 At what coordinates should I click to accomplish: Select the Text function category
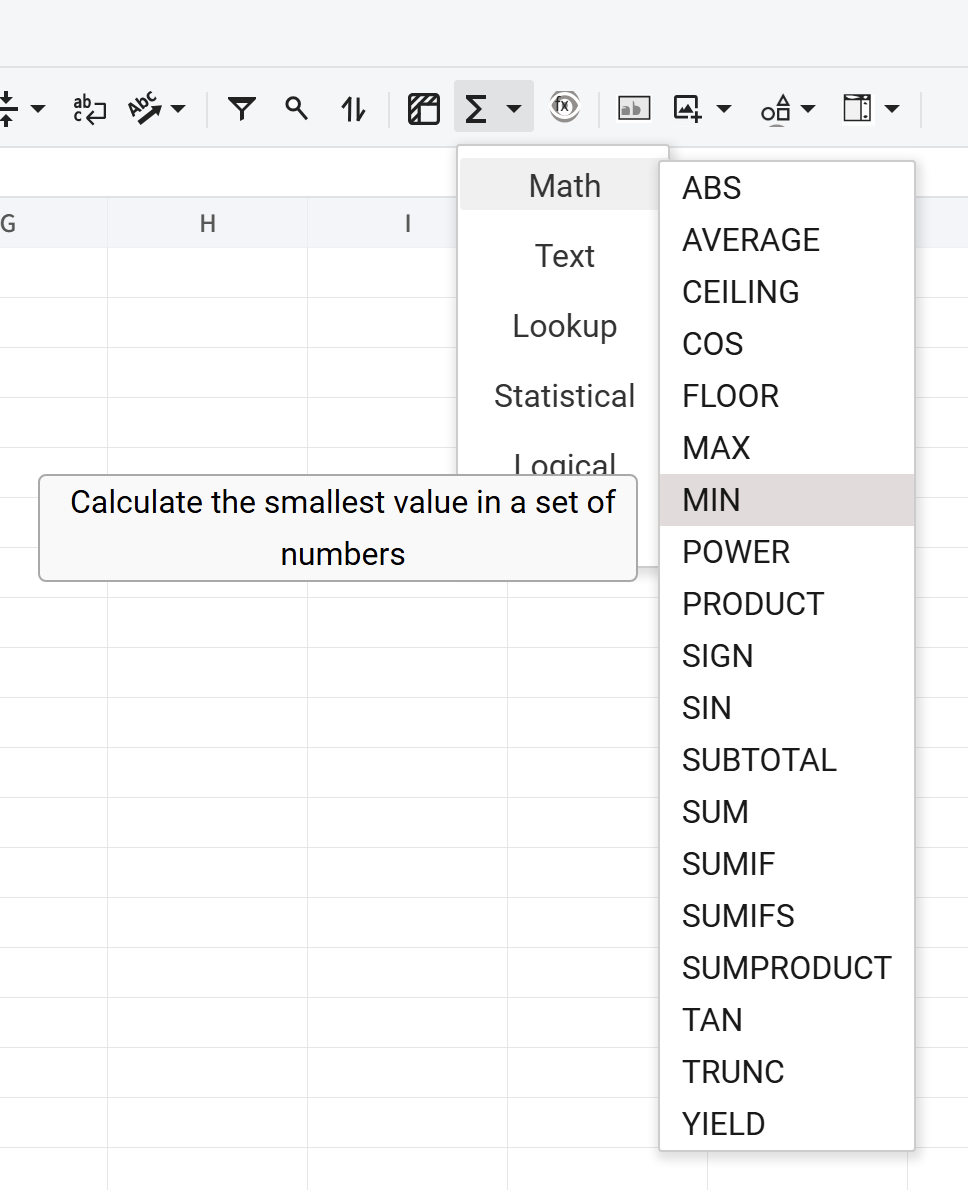(564, 256)
